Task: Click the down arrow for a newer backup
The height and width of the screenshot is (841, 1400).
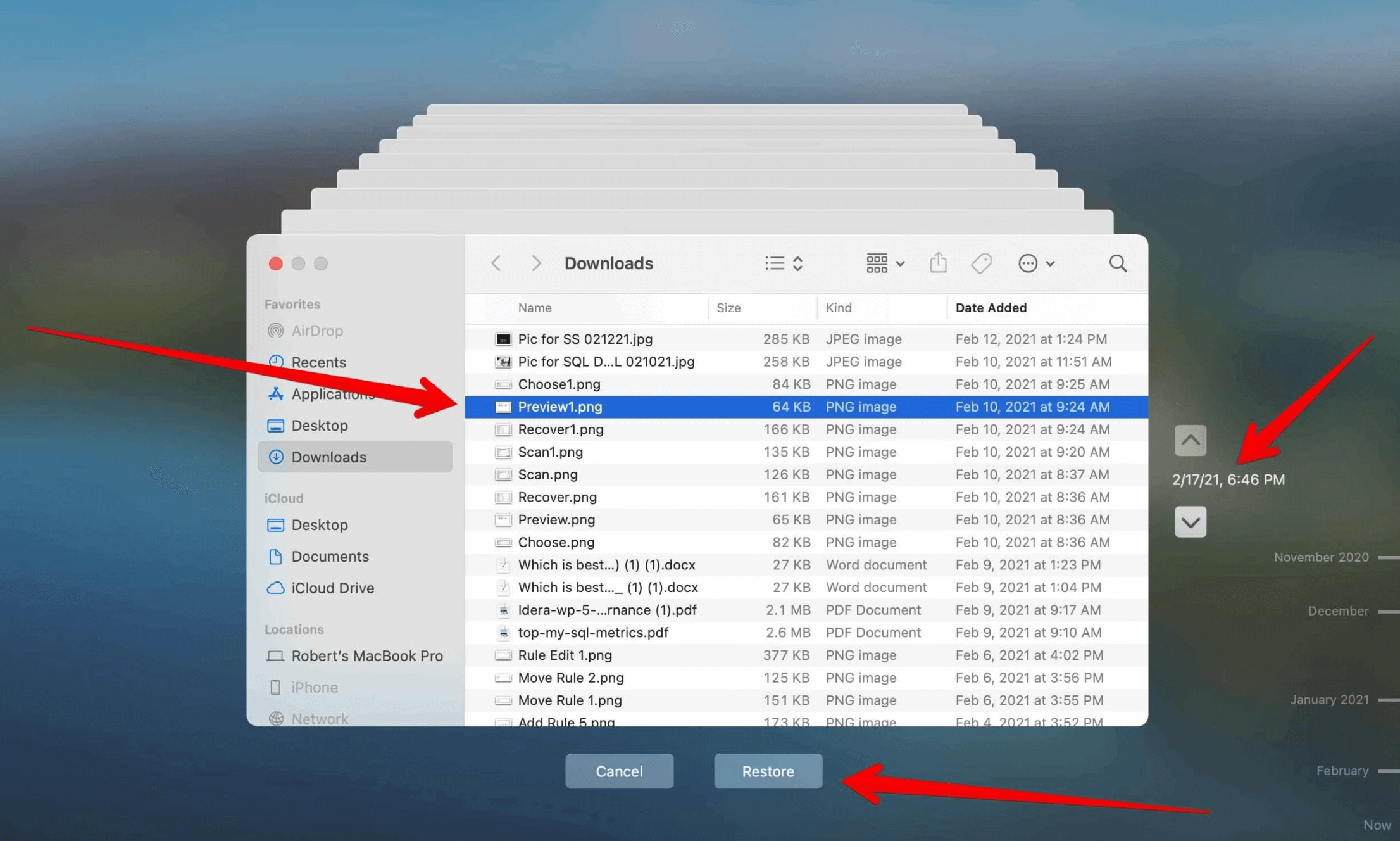Action: click(x=1191, y=522)
